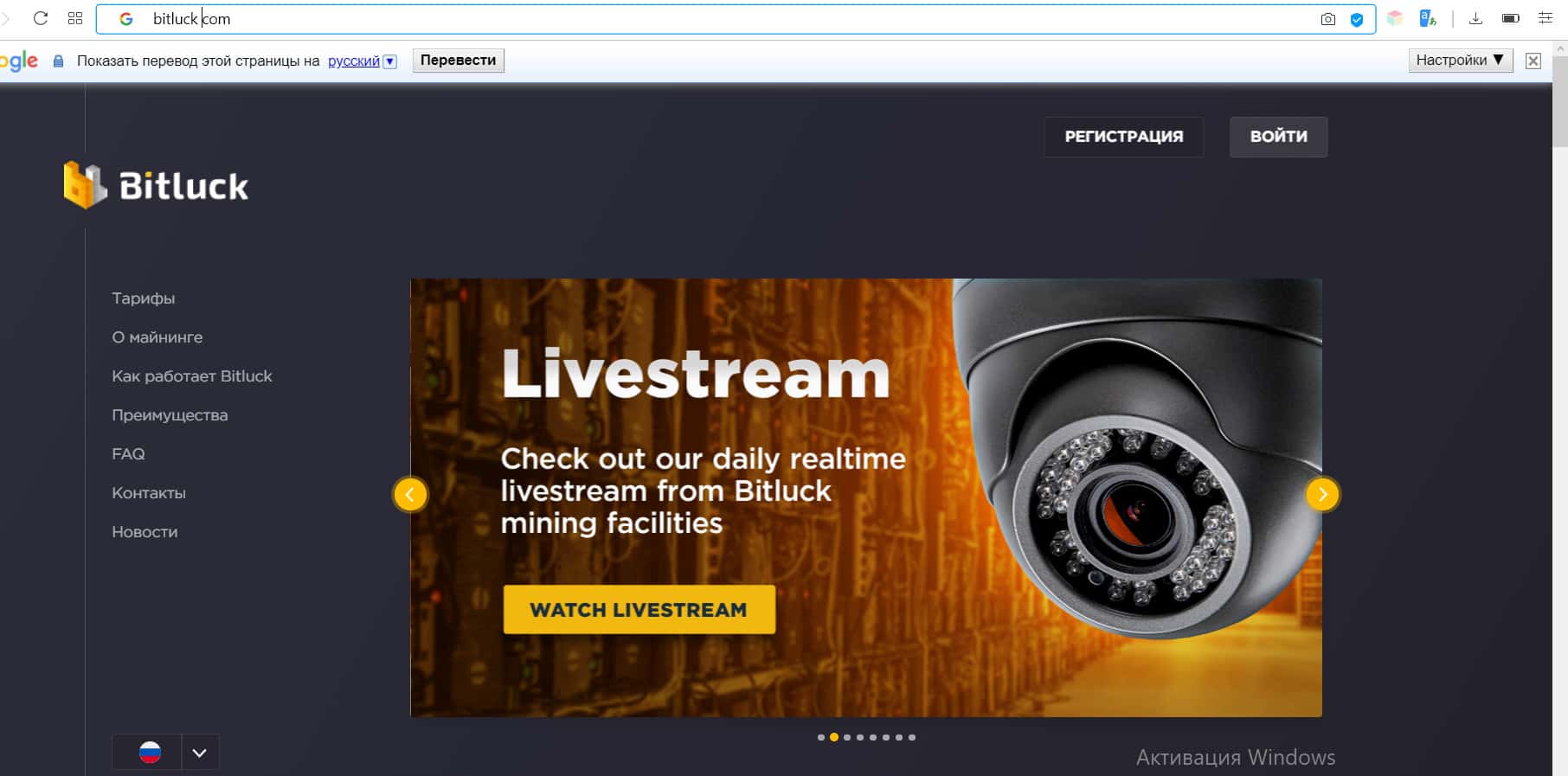Open the FAQ menu item
This screenshot has width=1568, height=776.
click(128, 454)
